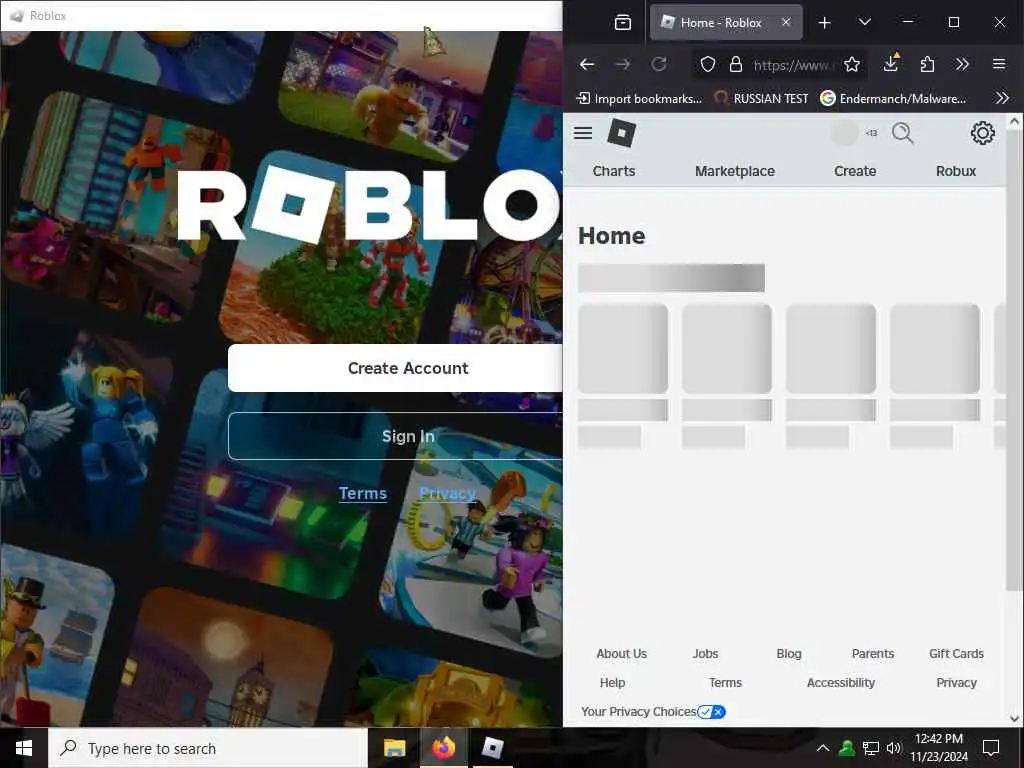This screenshot has height=768, width=1024.
Task: Open About Us footer link
Action: click(x=621, y=654)
